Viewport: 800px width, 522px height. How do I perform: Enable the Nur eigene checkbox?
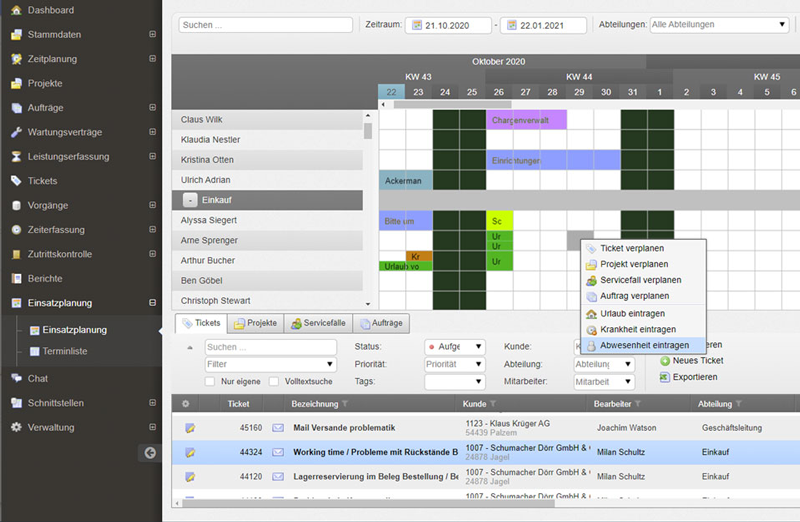pyautogui.click(x=210, y=381)
